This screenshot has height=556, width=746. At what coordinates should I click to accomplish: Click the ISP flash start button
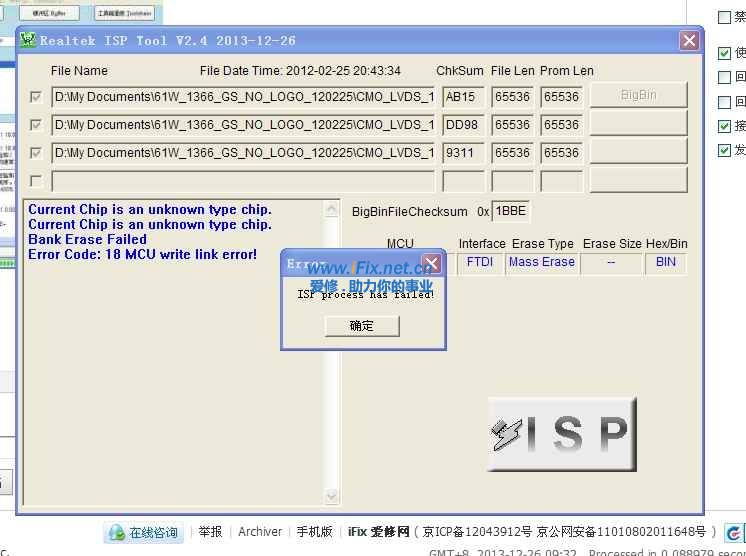(x=562, y=434)
